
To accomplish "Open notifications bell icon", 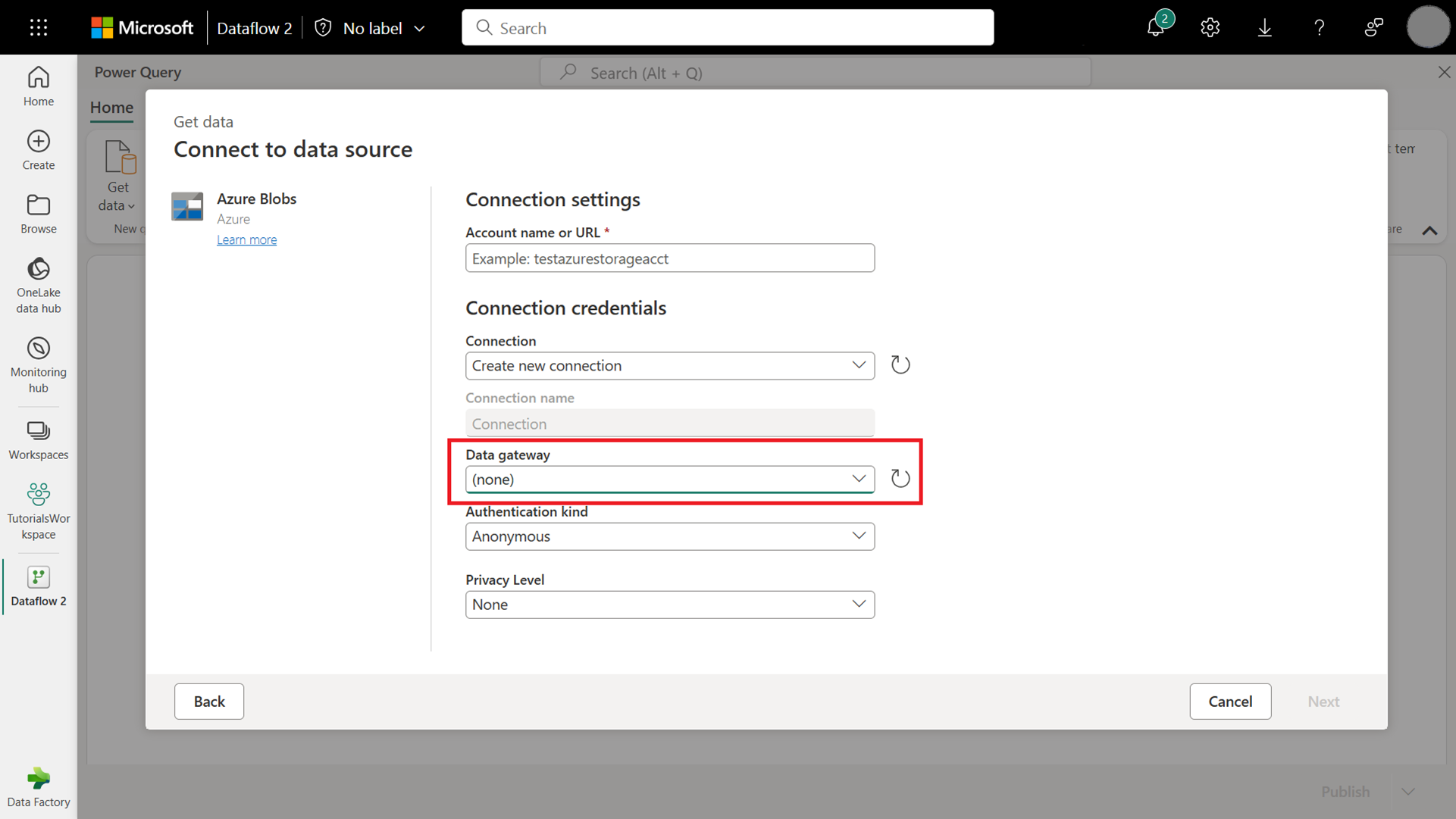I will click(1155, 28).
